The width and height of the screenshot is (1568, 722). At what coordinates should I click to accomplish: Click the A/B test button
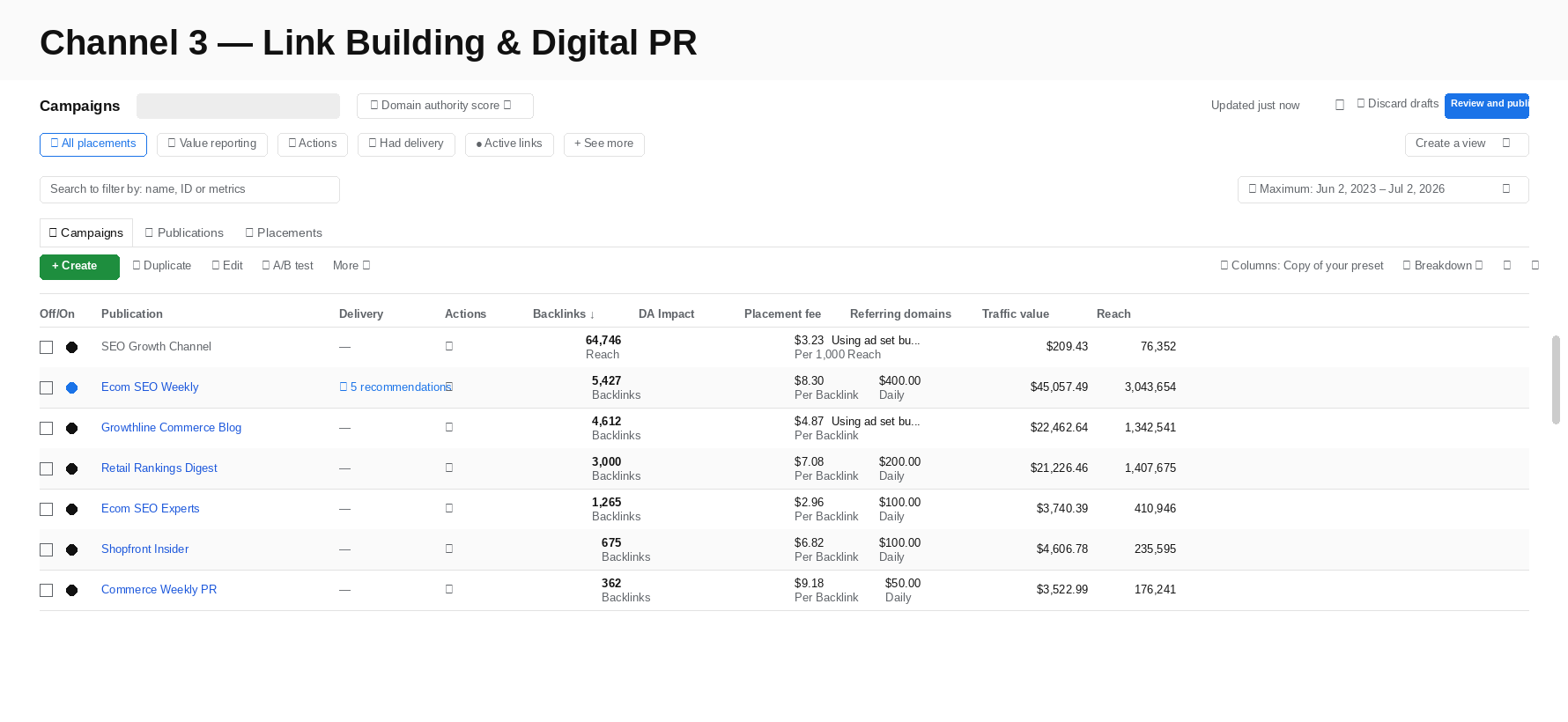288,266
